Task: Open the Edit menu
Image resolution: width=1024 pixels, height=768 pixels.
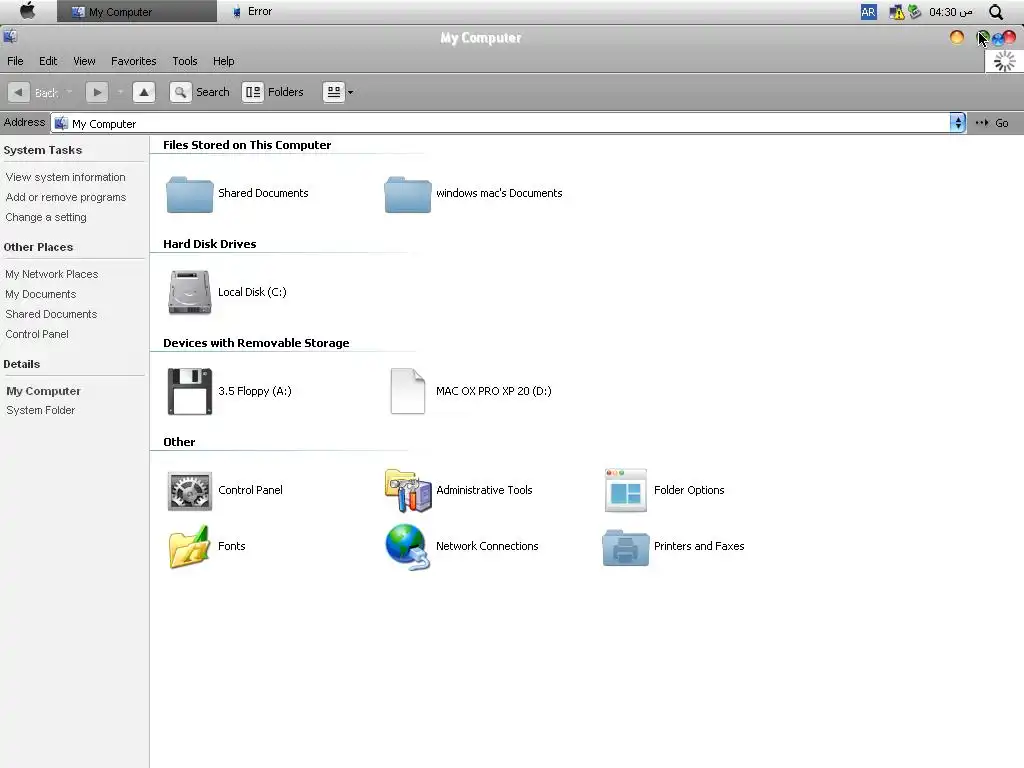Action: coord(48,61)
